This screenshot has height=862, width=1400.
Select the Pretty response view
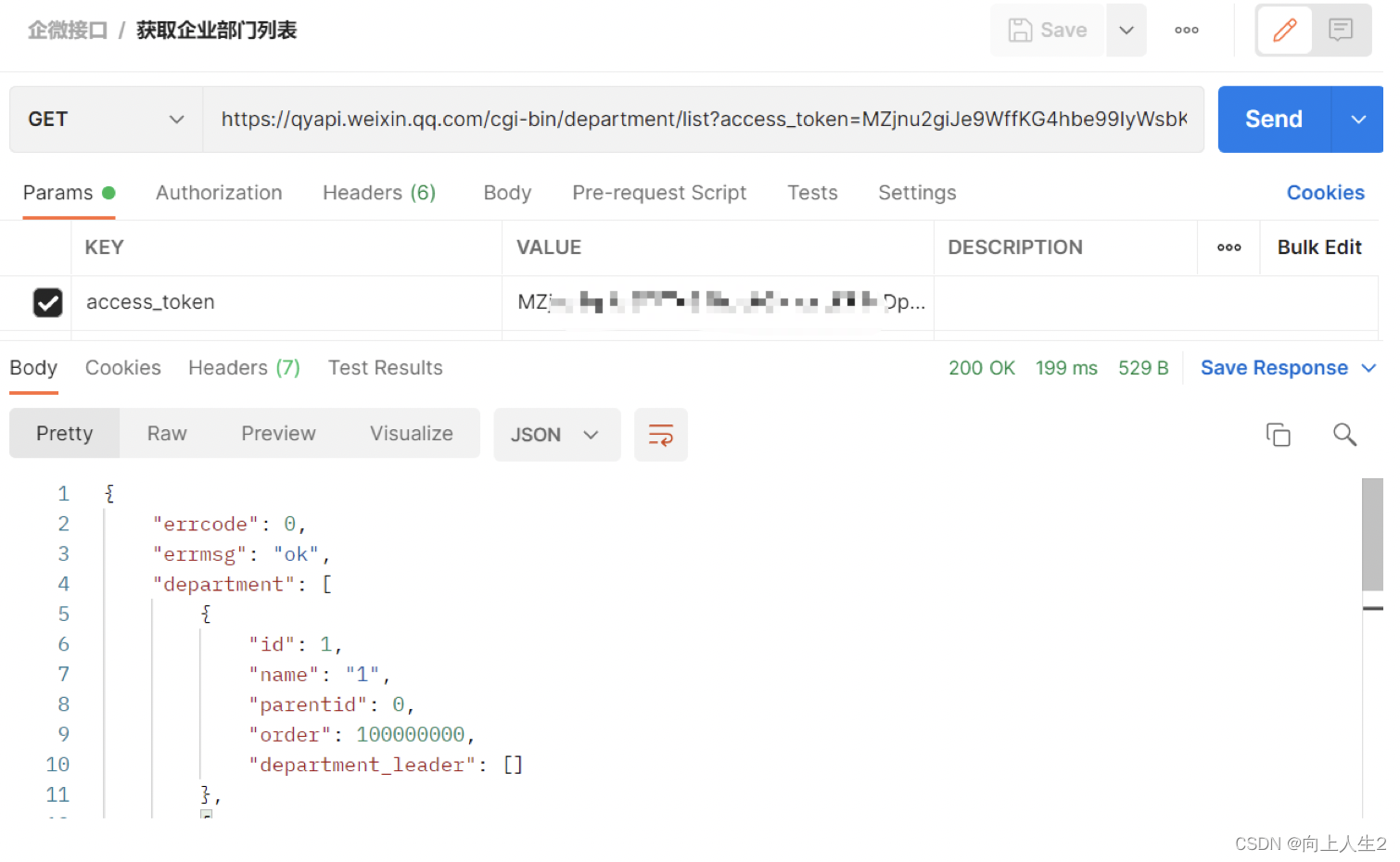[x=65, y=434]
